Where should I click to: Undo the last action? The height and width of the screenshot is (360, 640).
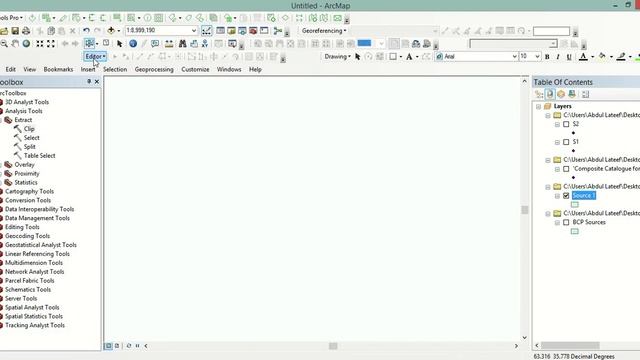[x=86, y=31]
